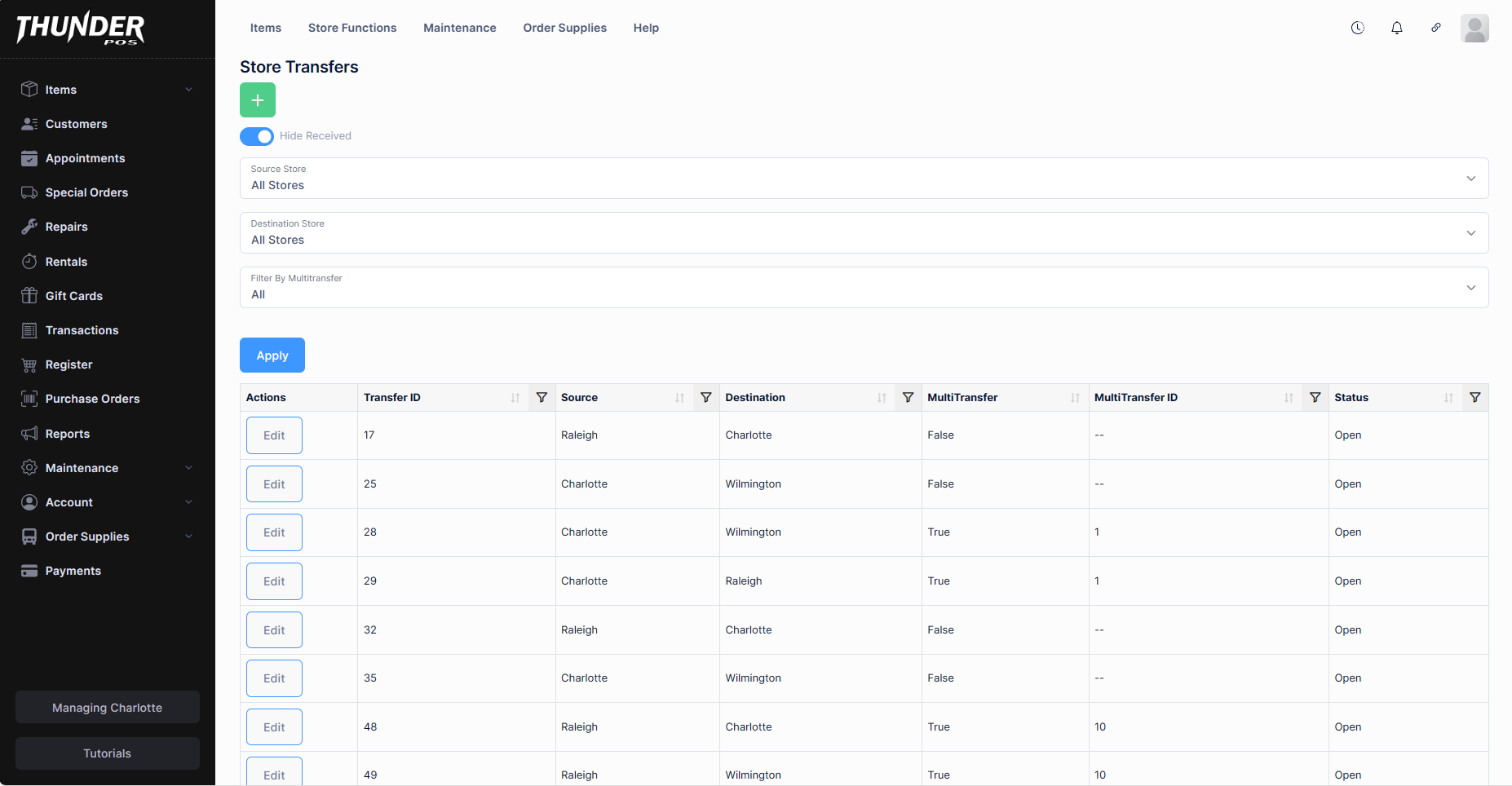This screenshot has height=786, width=1512.
Task: Click the link icon in top bar
Action: pyautogui.click(x=1435, y=28)
